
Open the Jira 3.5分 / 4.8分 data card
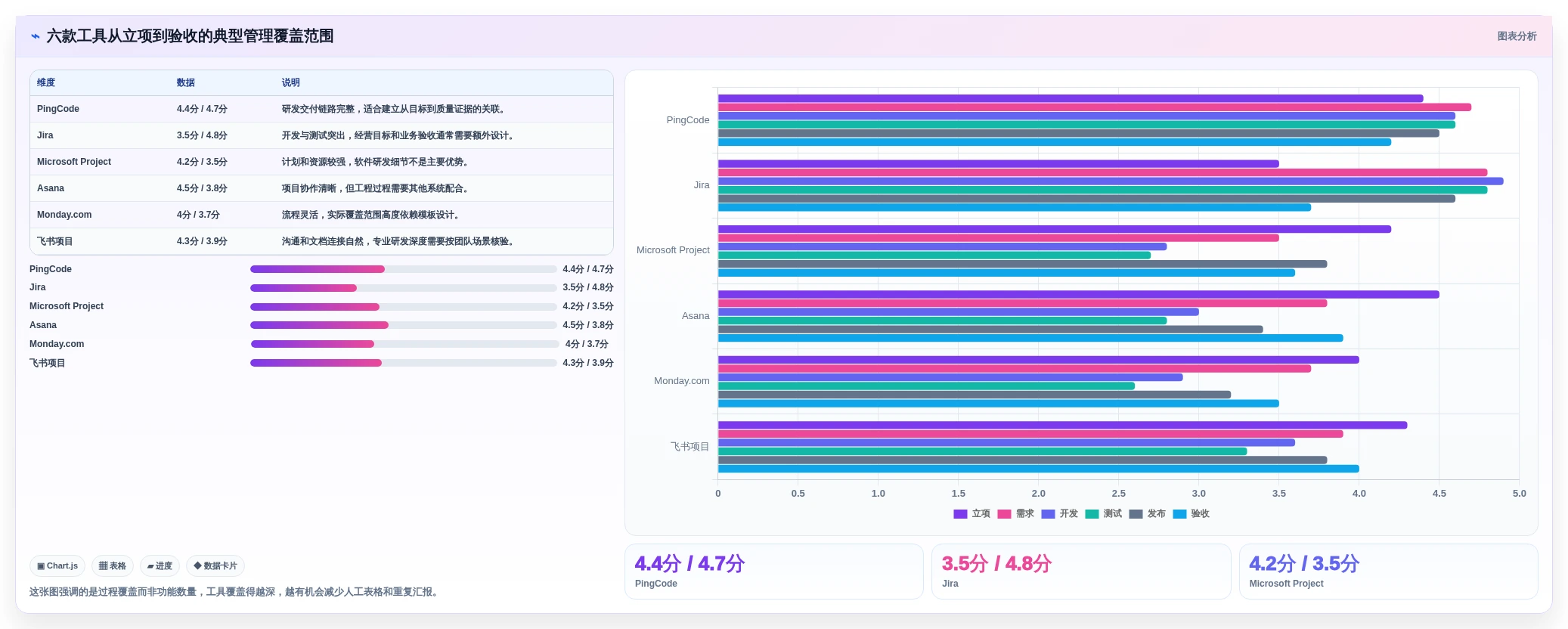click(x=1081, y=572)
